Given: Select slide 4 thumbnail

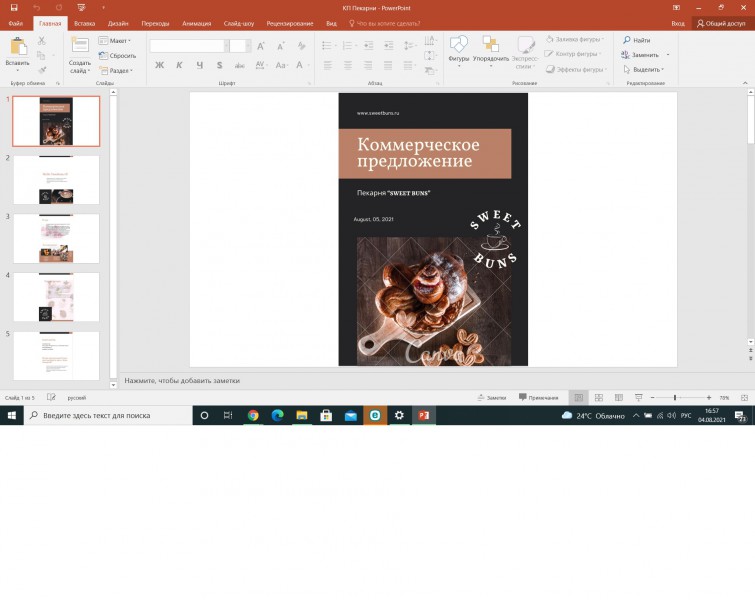Looking at the screenshot, I should 56,297.
